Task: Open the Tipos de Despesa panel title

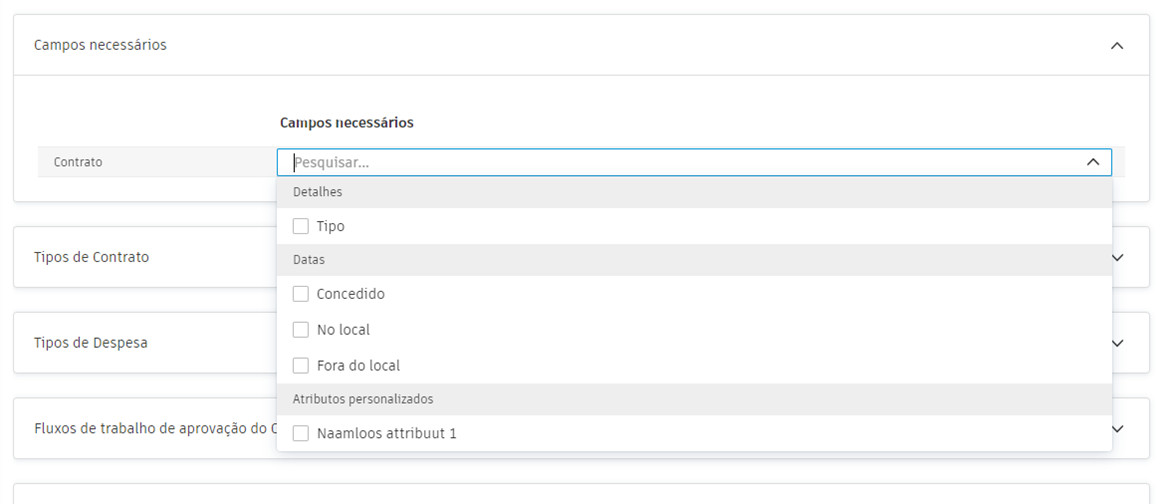Action: point(91,343)
